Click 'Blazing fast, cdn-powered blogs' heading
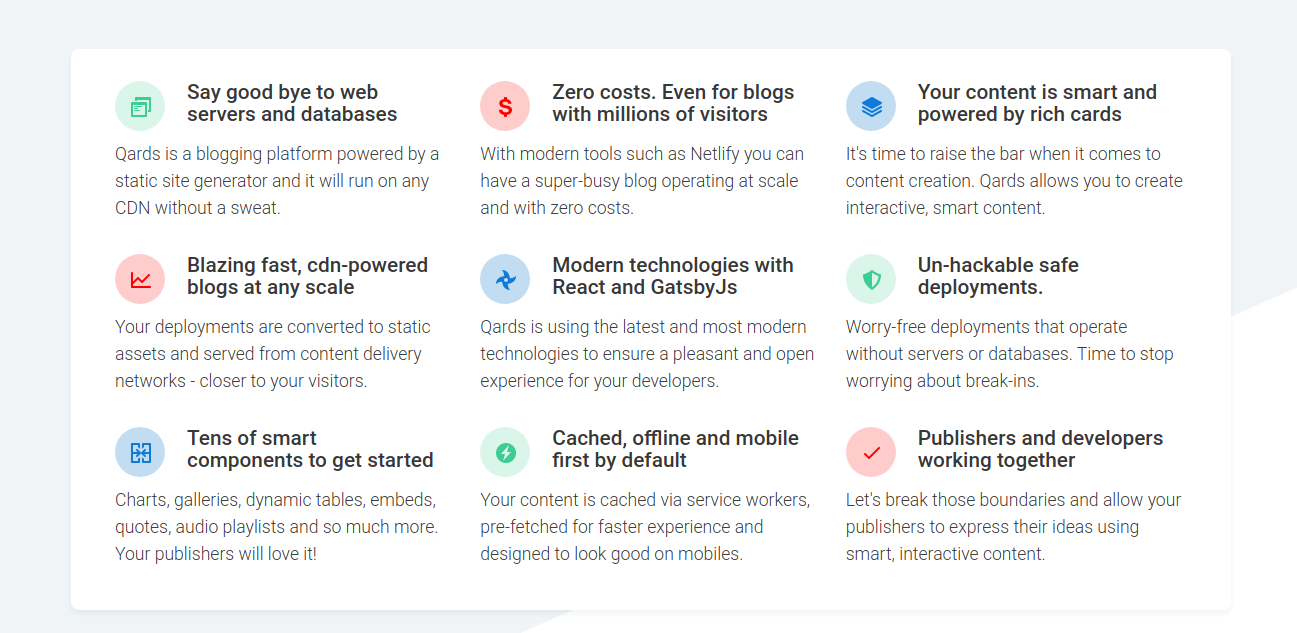Image resolution: width=1297 pixels, height=633 pixels. tap(307, 276)
